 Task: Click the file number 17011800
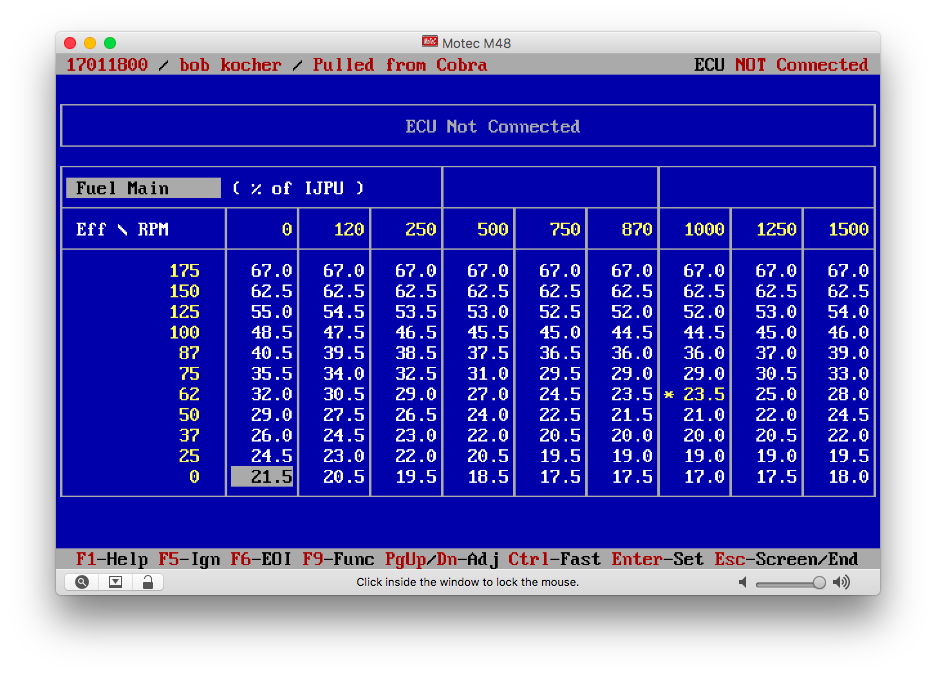click(107, 64)
